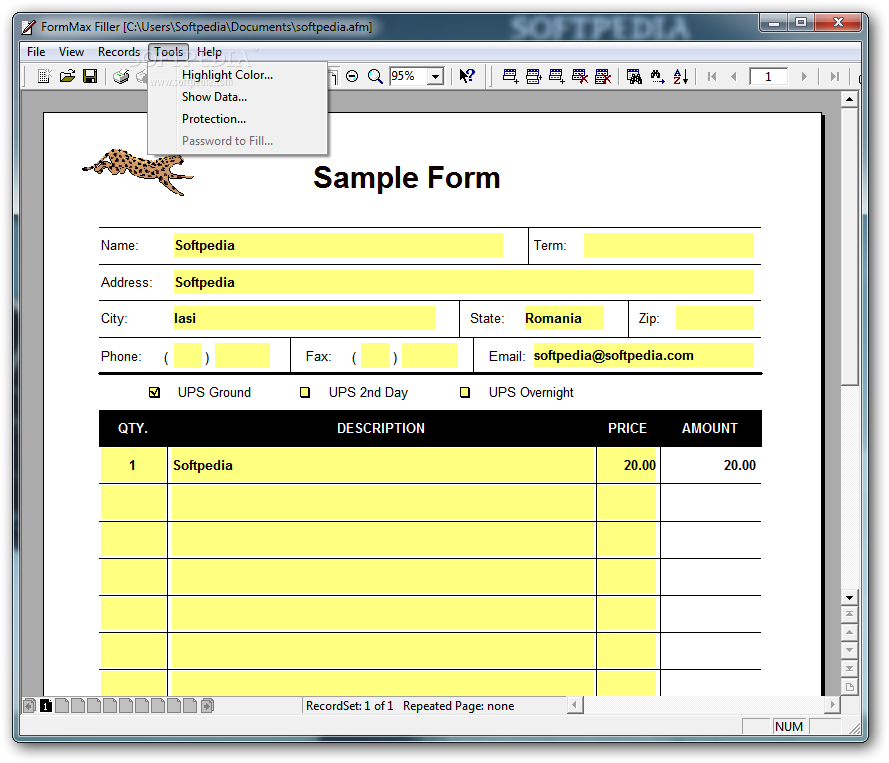Click the Address field
The width and height of the screenshot is (889, 763).
(x=464, y=282)
